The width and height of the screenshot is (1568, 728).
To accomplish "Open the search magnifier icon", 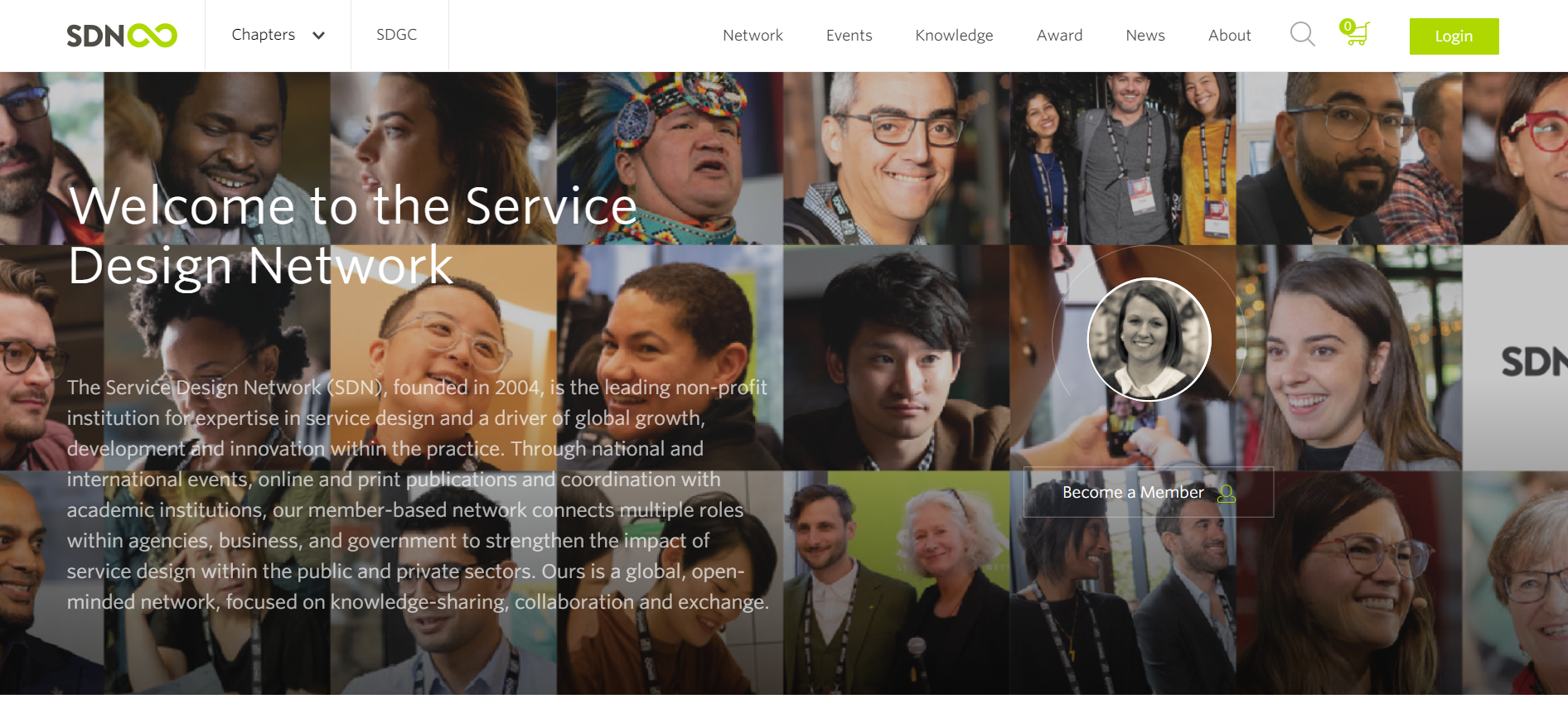I will (1302, 35).
